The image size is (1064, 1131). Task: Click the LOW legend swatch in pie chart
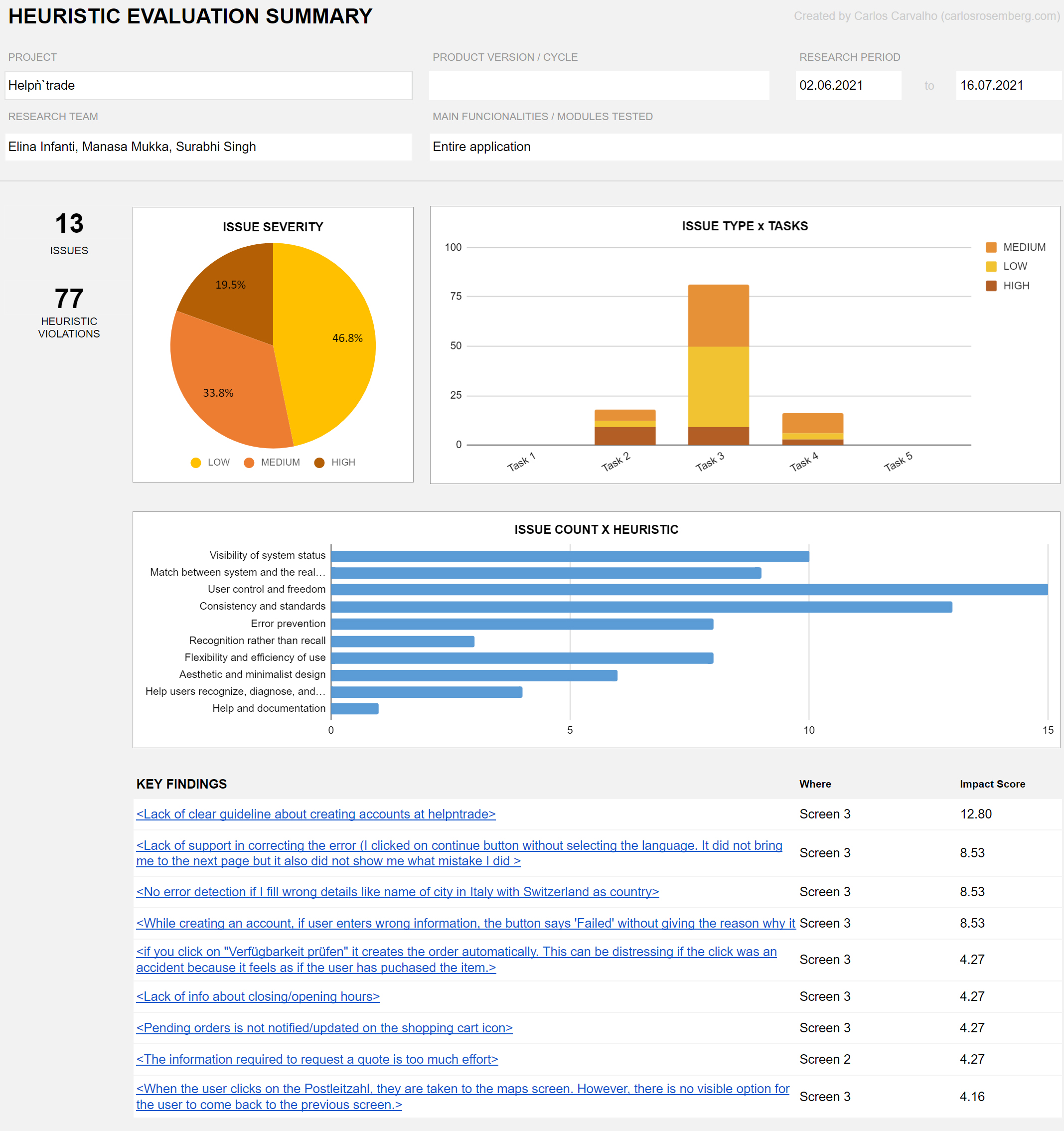click(x=196, y=463)
